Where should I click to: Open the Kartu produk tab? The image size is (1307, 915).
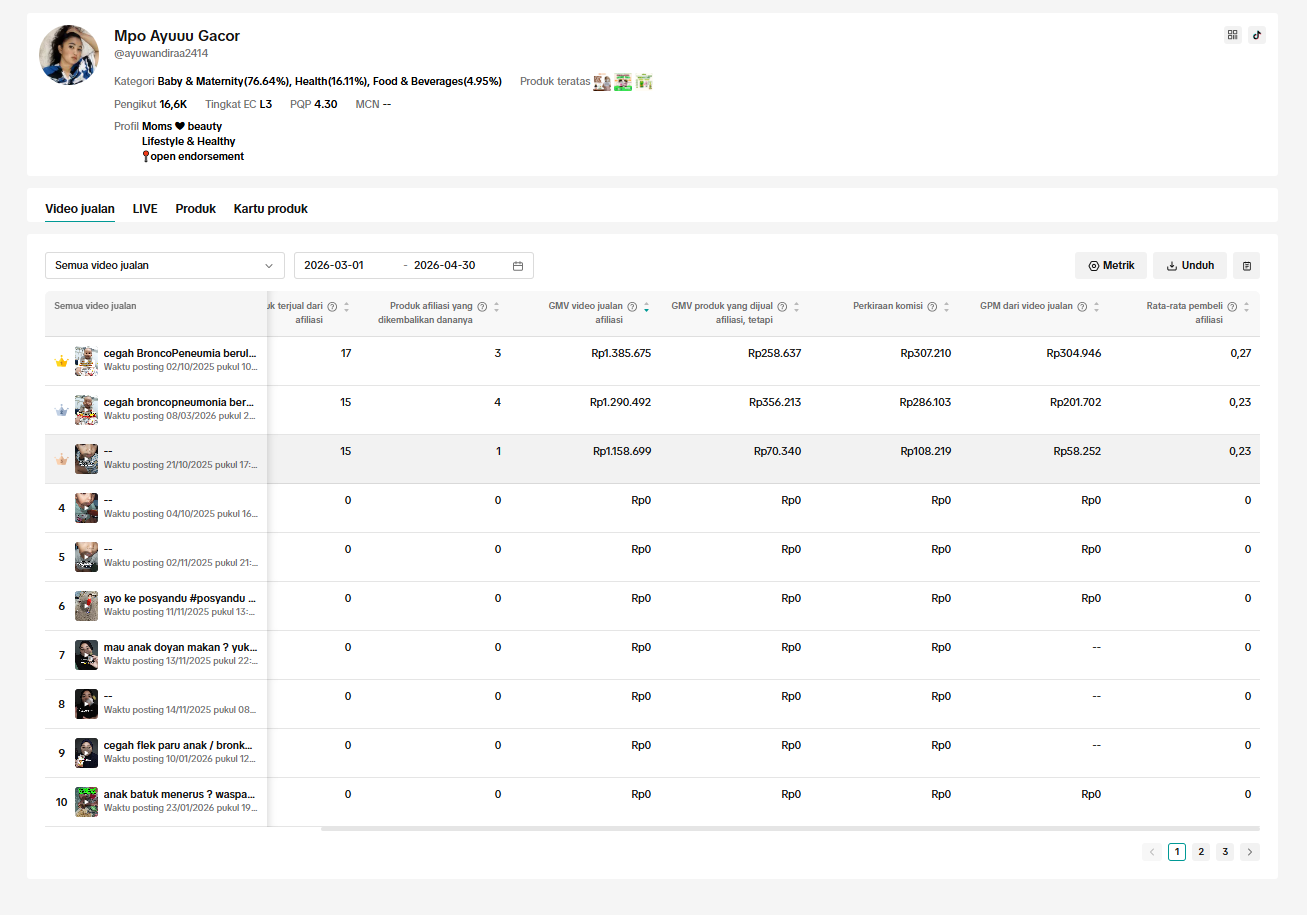[x=271, y=209]
